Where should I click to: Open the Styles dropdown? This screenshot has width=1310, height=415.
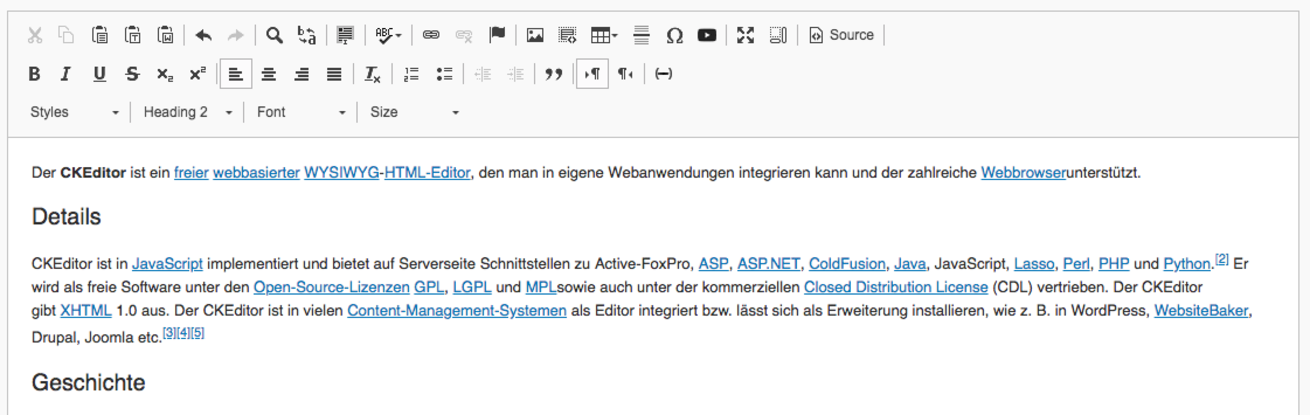[75, 112]
